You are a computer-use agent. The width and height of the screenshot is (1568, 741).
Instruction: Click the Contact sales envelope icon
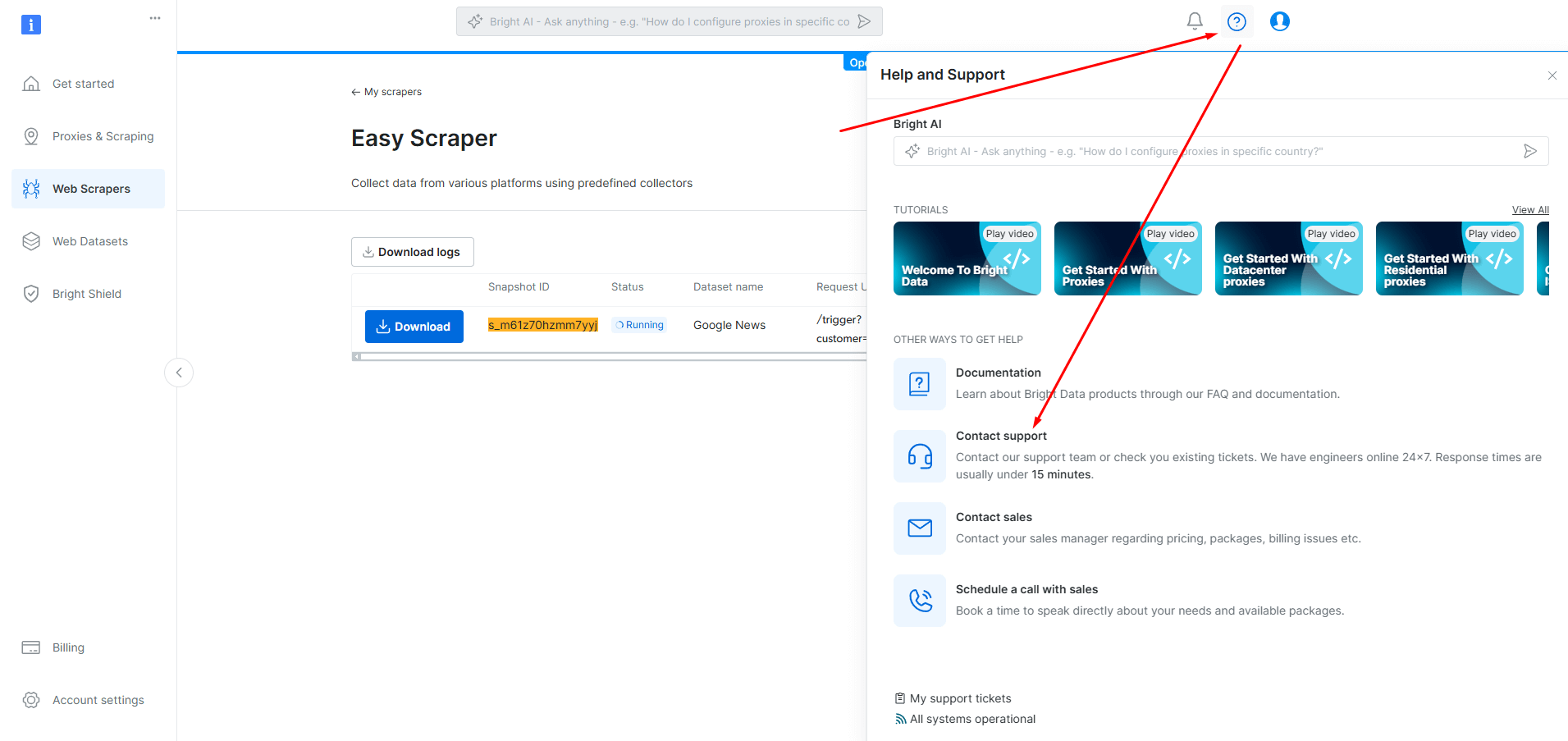point(920,528)
